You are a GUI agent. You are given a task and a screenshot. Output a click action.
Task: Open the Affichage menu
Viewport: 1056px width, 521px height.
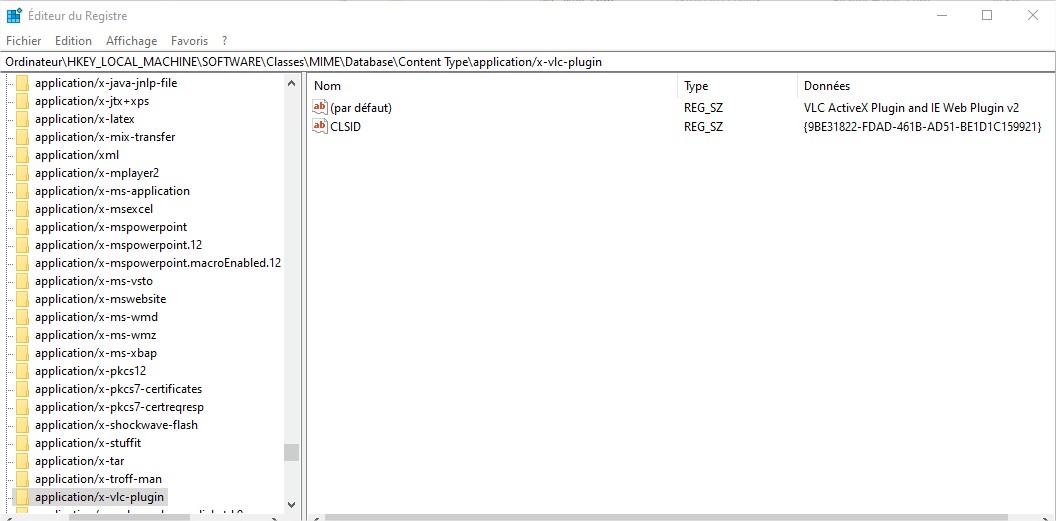click(x=131, y=41)
